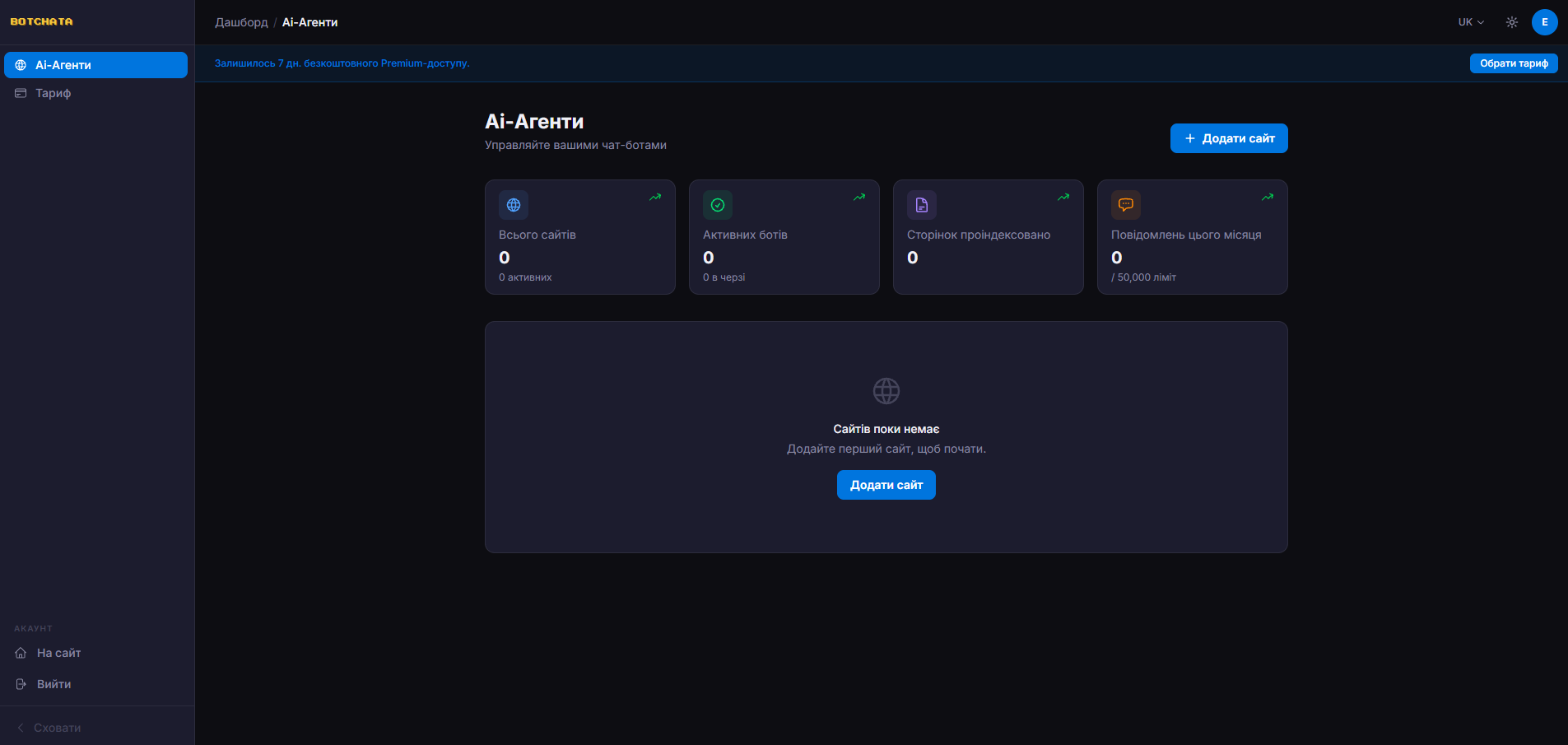Toggle light/dark theme sun icon

pyautogui.click(x=1512, y=22)
